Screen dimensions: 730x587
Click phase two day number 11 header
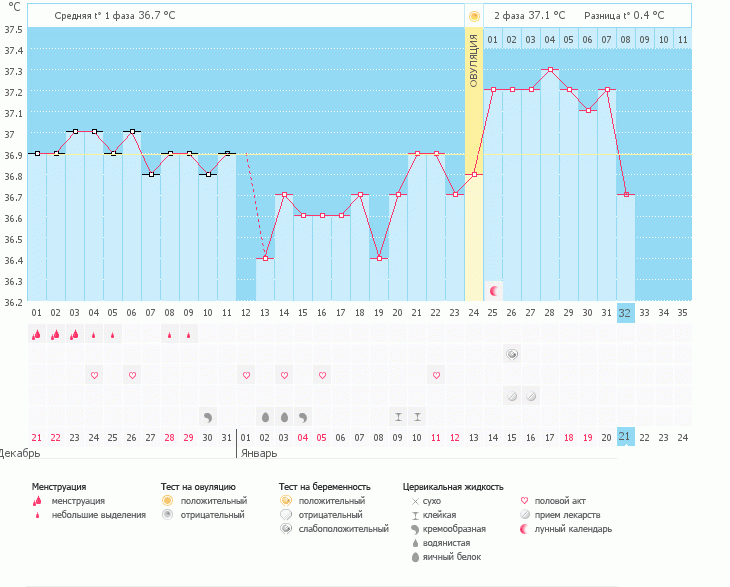[683, 40]
